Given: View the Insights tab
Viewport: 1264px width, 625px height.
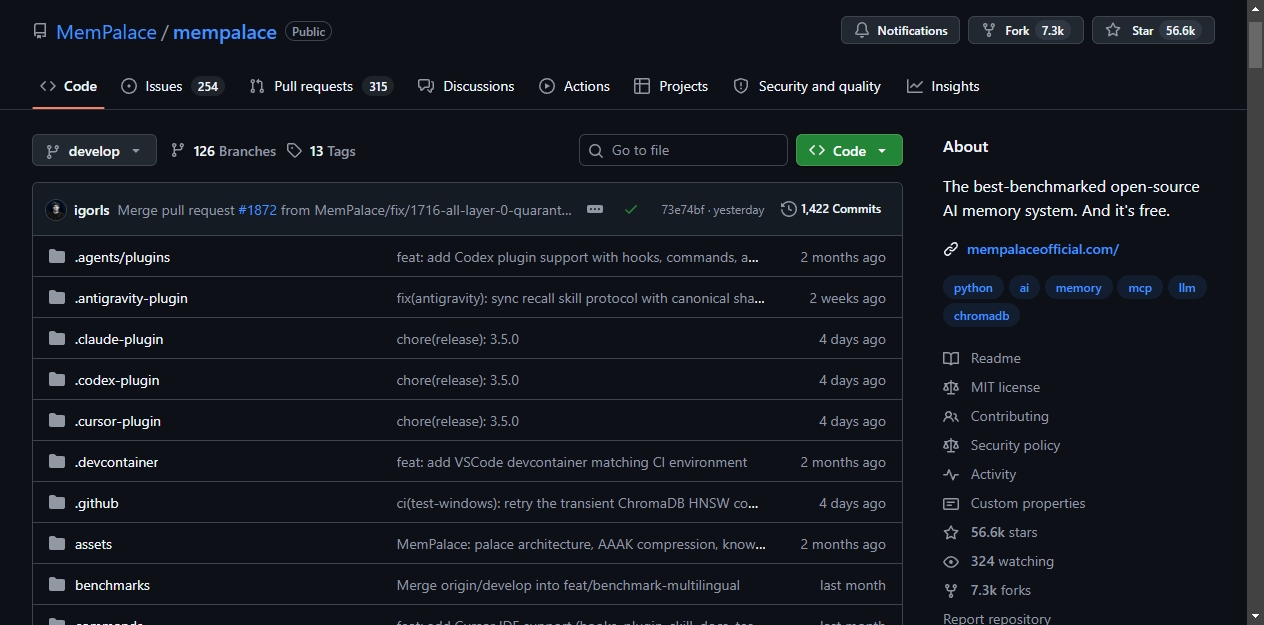Looking at the screenshot, I should click(943, 86).
